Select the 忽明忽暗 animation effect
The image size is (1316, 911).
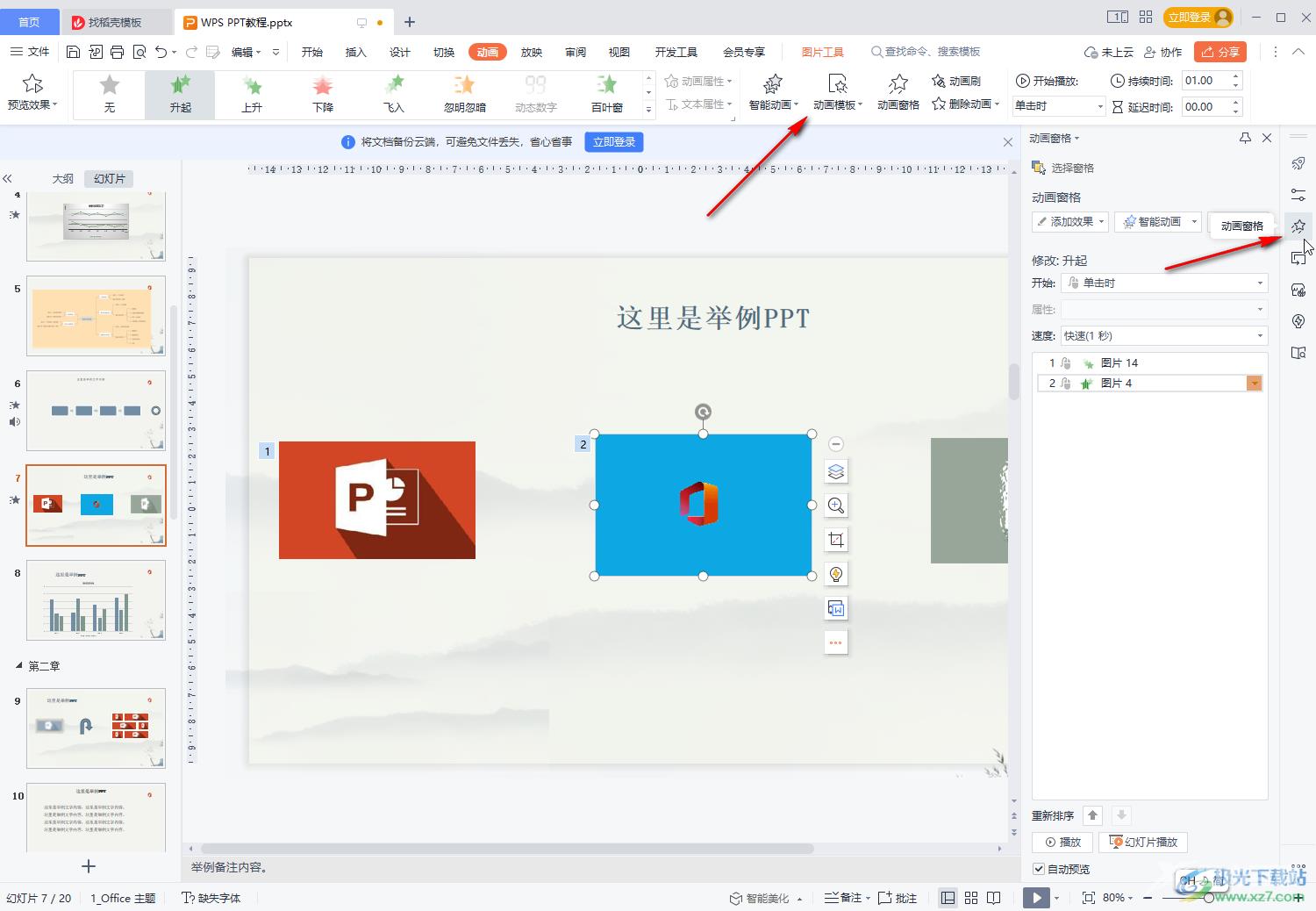[465, 94]
